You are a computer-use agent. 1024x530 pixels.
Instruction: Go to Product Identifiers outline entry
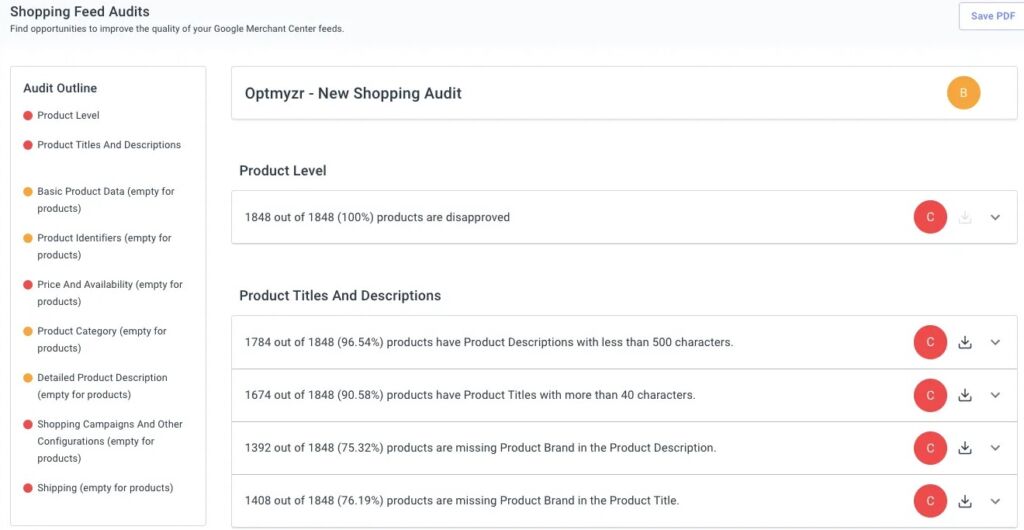104,246
